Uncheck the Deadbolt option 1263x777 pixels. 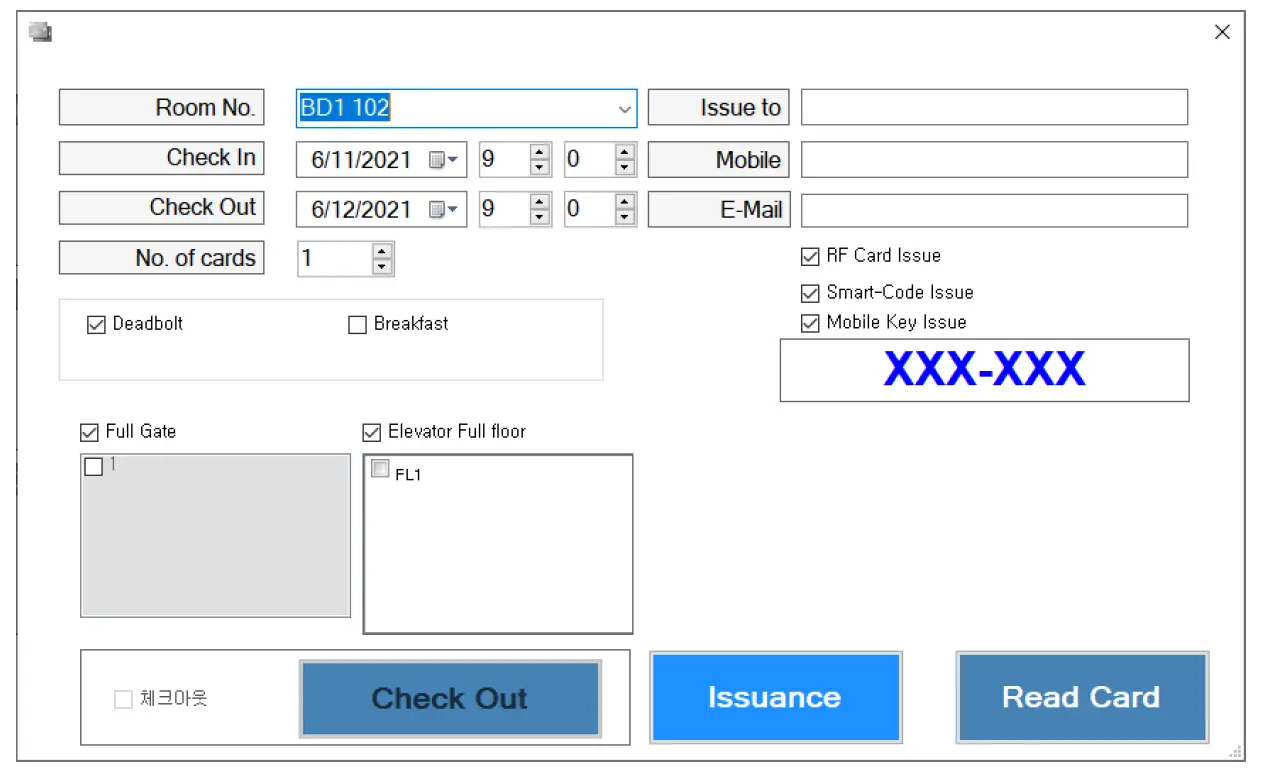pyautogui.click(x=97, y=325)
